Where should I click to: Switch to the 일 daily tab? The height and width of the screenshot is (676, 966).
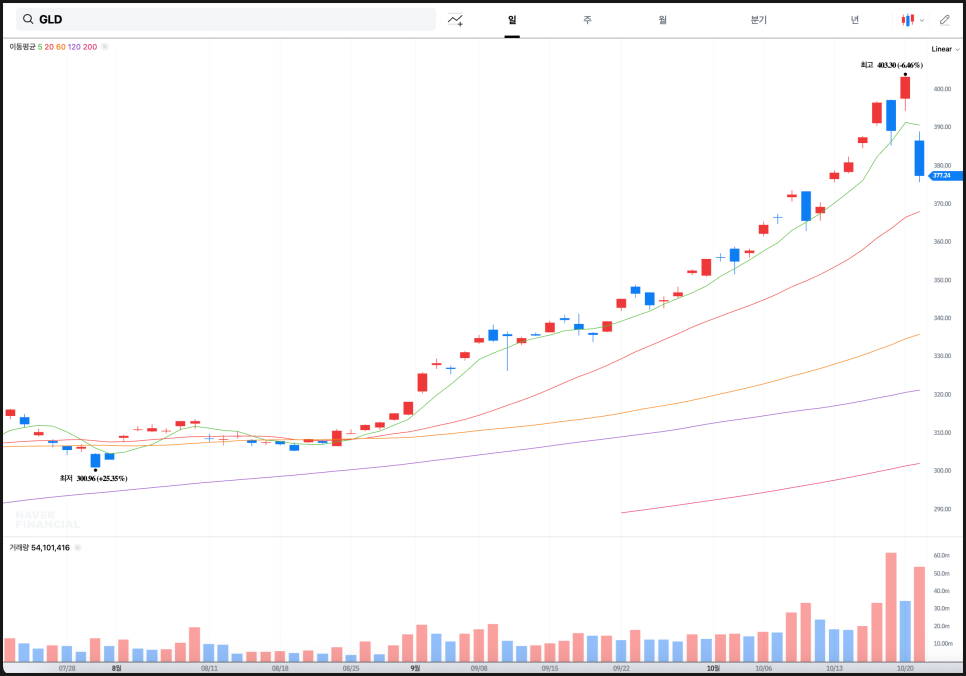click(512, 19)
